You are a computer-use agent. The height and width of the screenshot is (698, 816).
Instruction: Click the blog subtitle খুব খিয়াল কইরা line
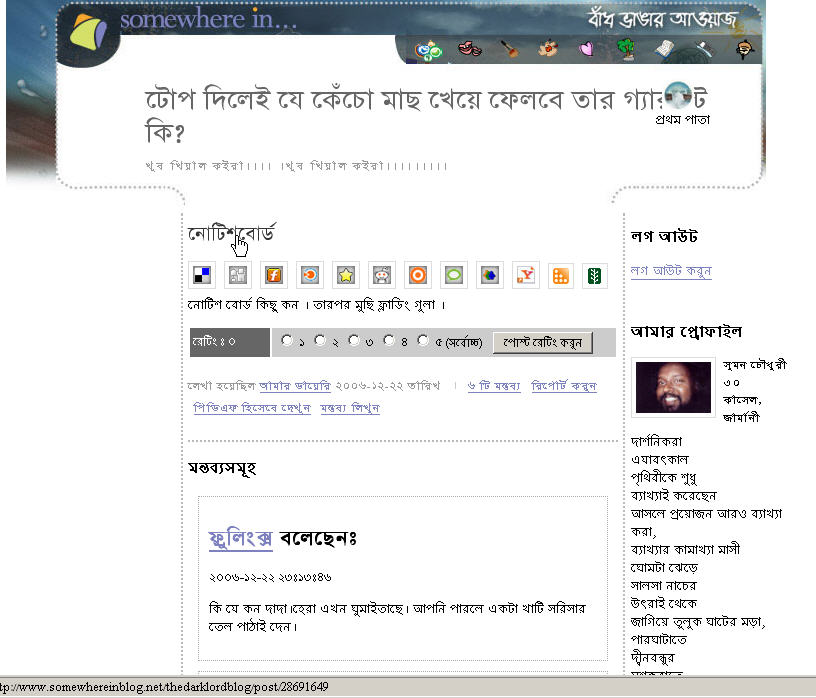[296, 166]
